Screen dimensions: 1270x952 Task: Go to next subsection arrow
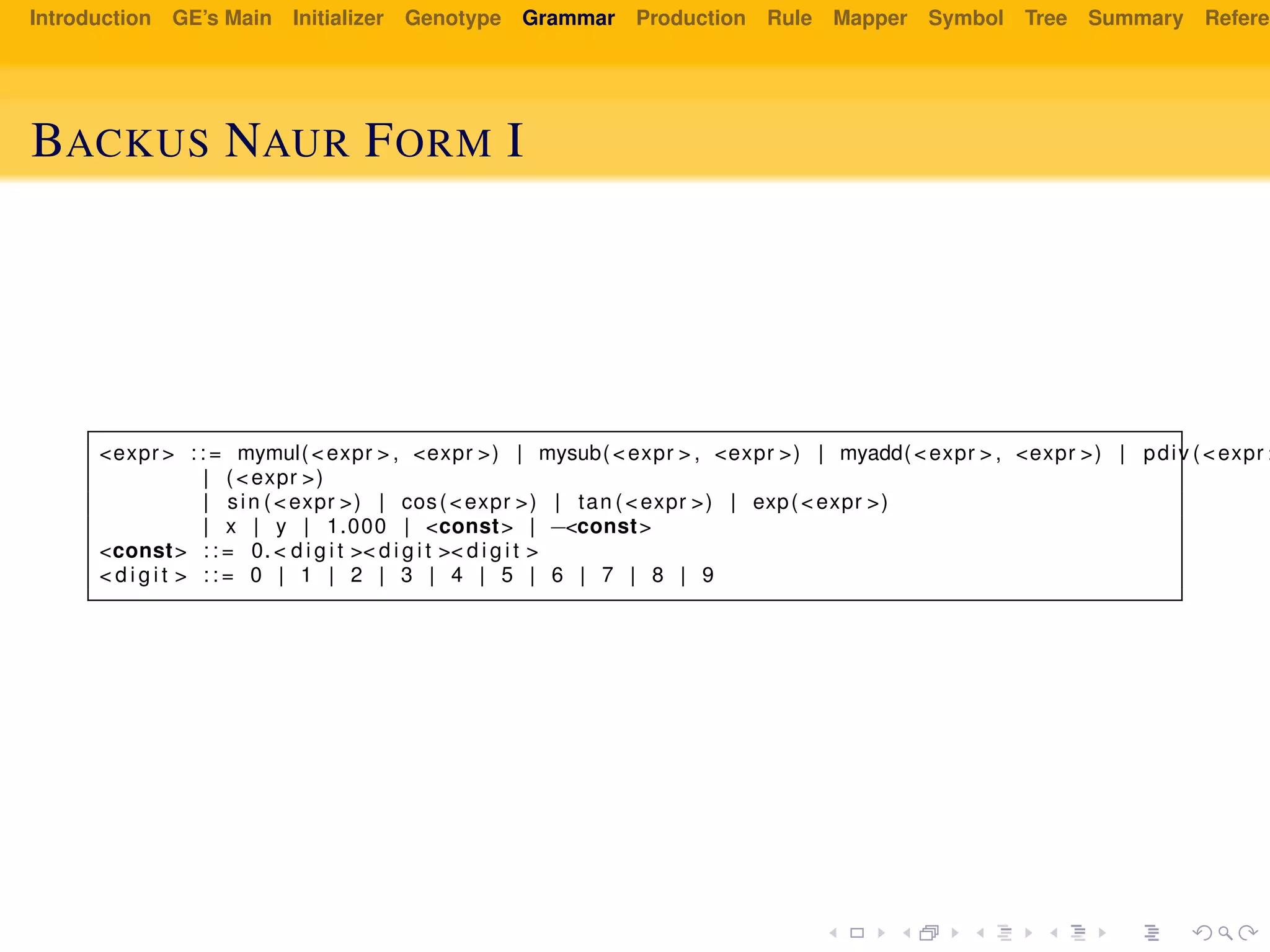point(1029,933)
